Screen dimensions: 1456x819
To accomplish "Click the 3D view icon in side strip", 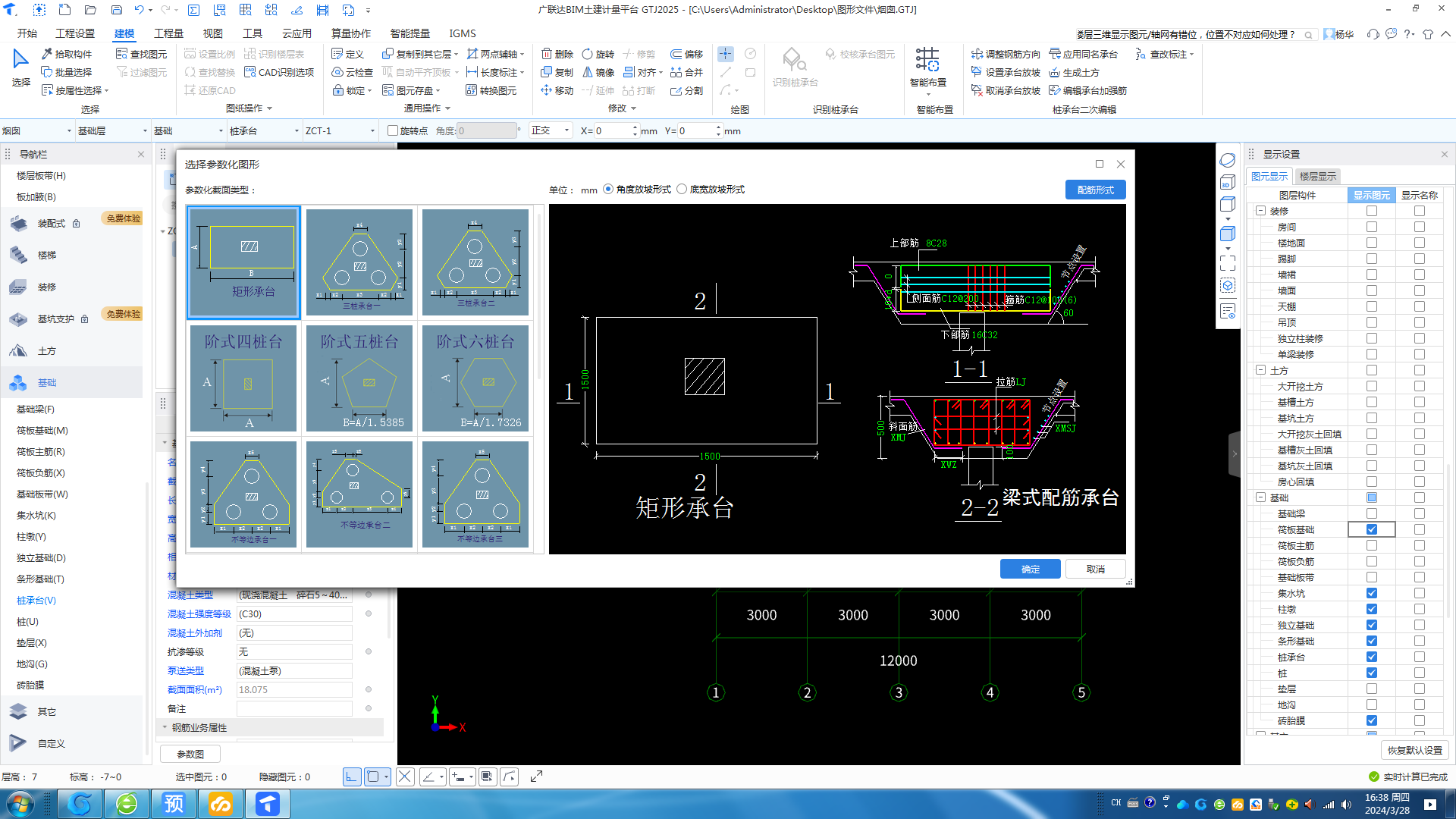I will click(x=1228, y=183).
